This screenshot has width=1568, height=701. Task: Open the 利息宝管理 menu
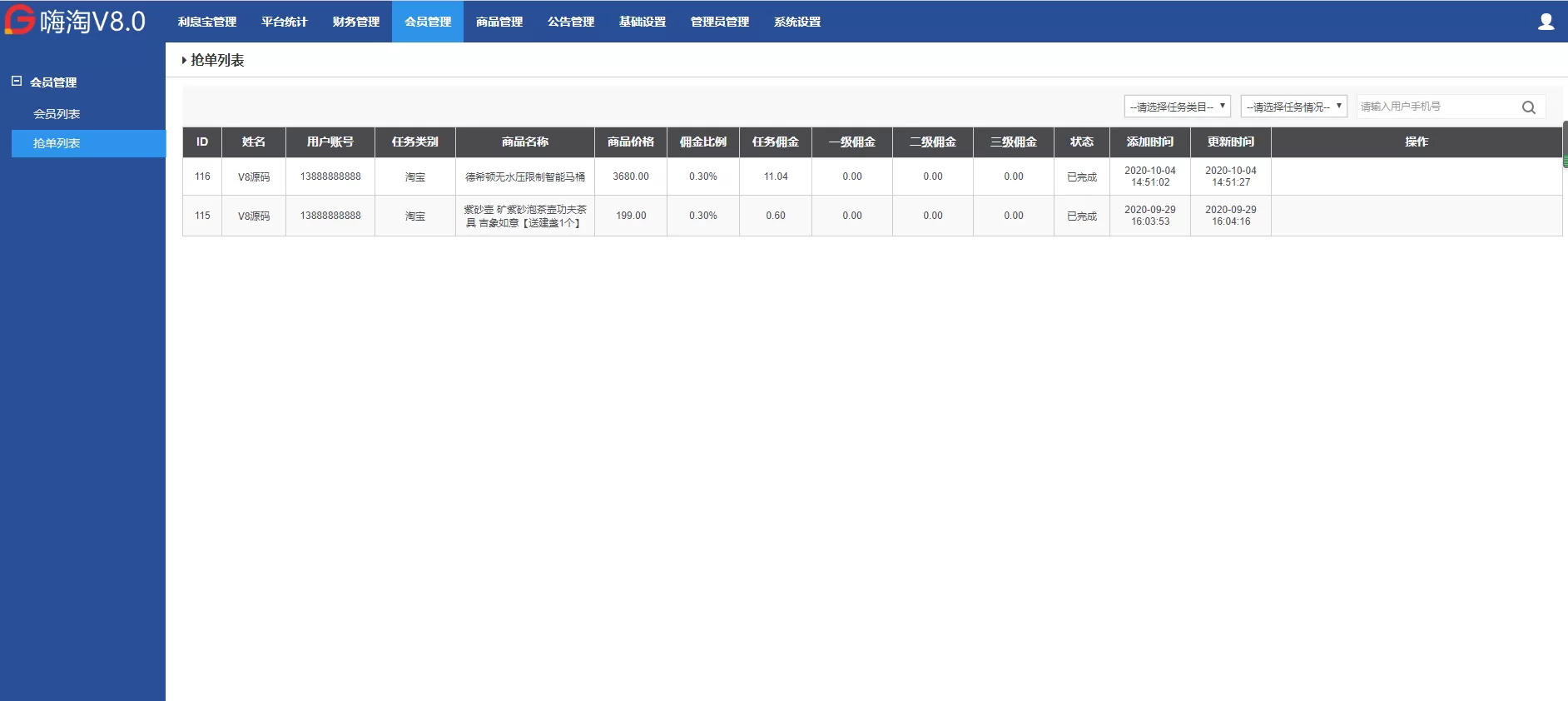coord(207,22)
